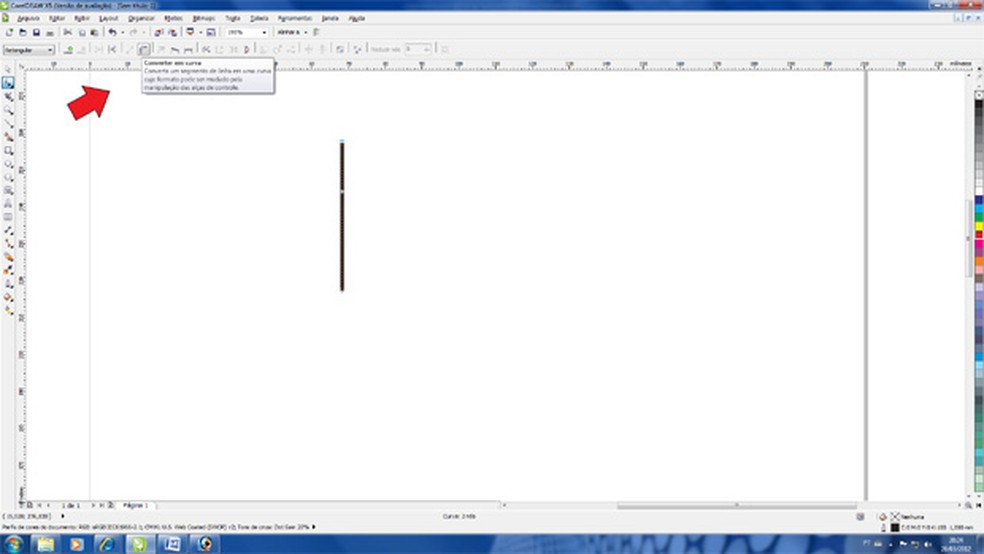The height and width of the screenshot is (554, 984).
Task: Select the Polygon tool
Action: click(8, 177)
